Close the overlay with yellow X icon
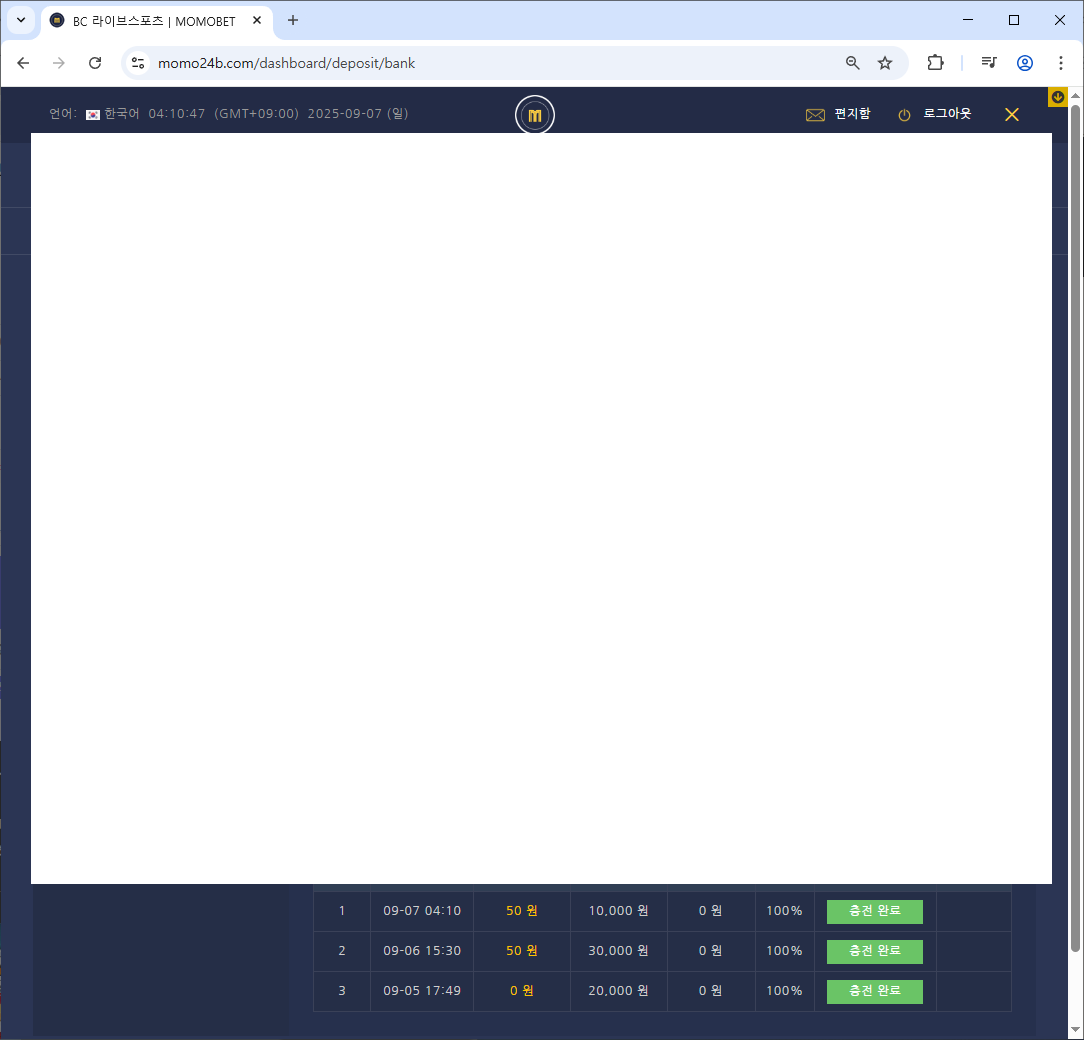Screen dimensions: 1084x1040 (1011, 115)
